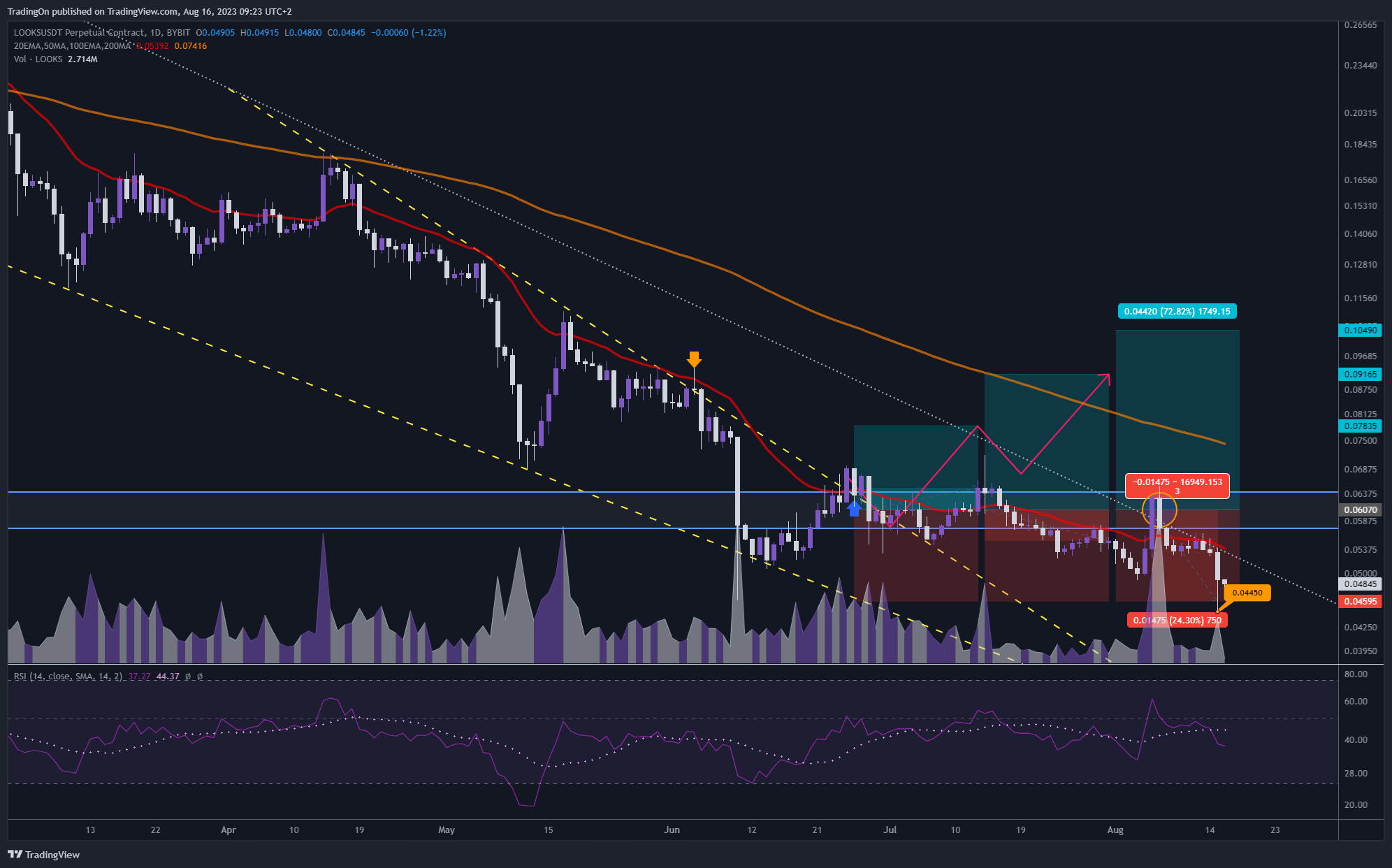Click the red 0.05392 moving average value
The height and width of the screenshot is (868, 1392).
(152, 46)
